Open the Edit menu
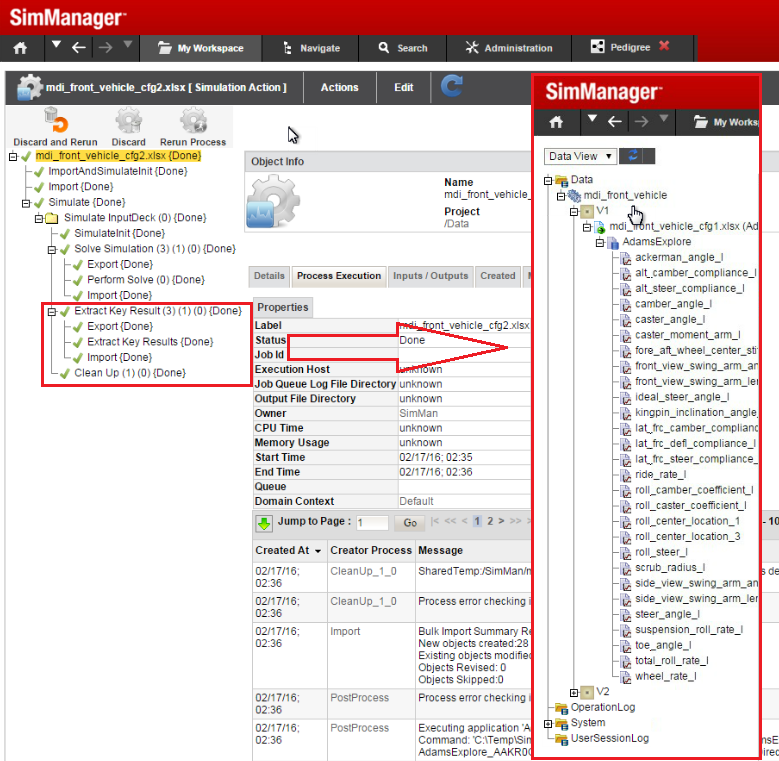Screen dimensions: 779x761 403,87
